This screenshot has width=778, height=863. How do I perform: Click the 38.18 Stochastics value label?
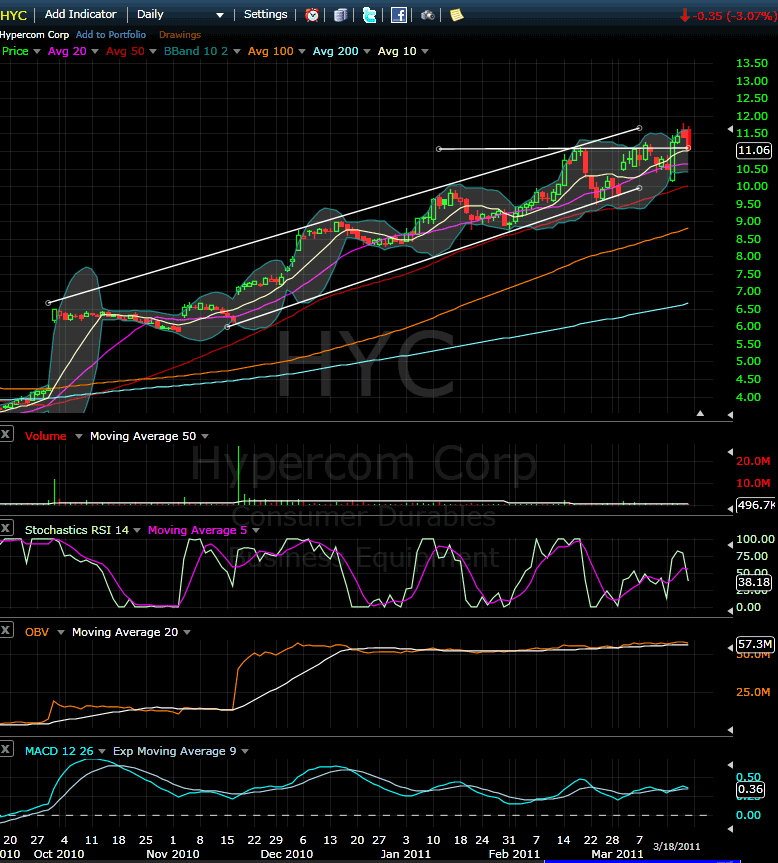click(754, 582)
